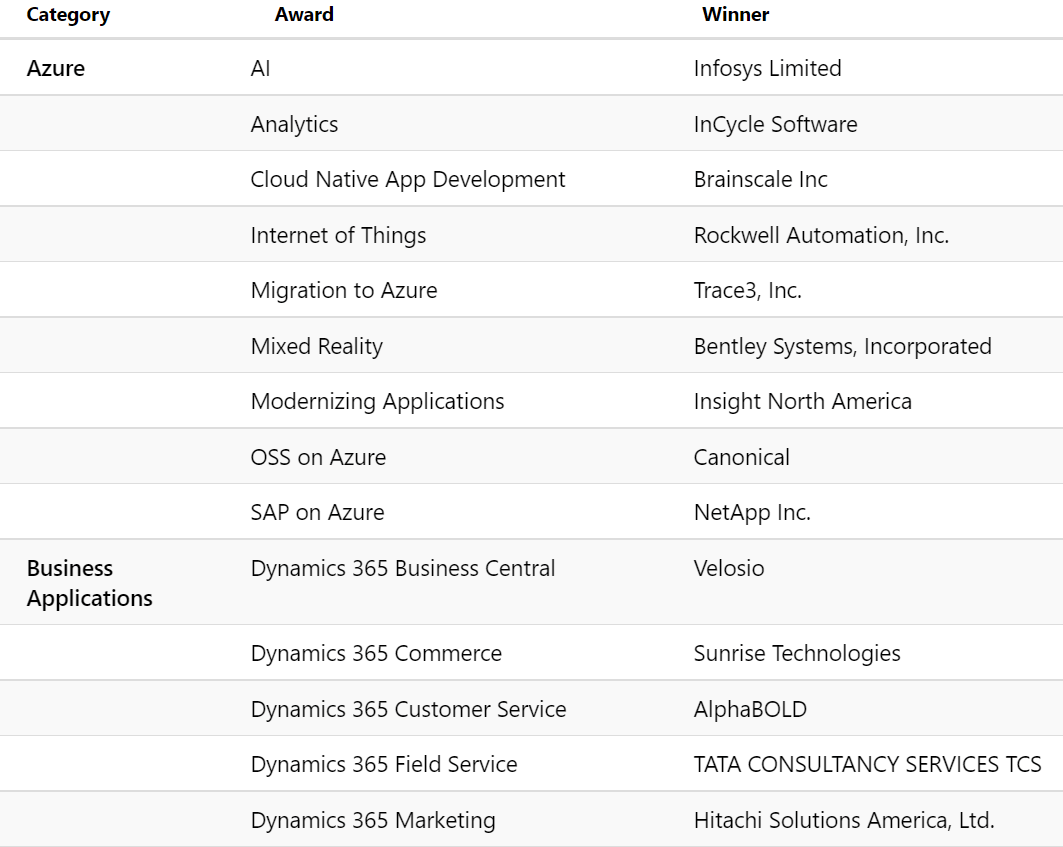Click the Category column header
Screen dimensions: 1063x847
click(68, 15)
